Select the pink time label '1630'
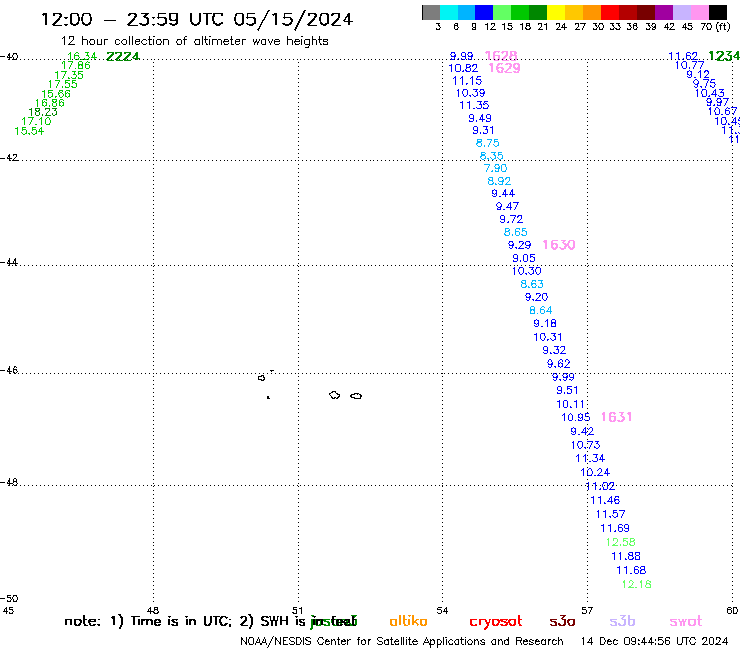740x650 pixels. [559, 245]
